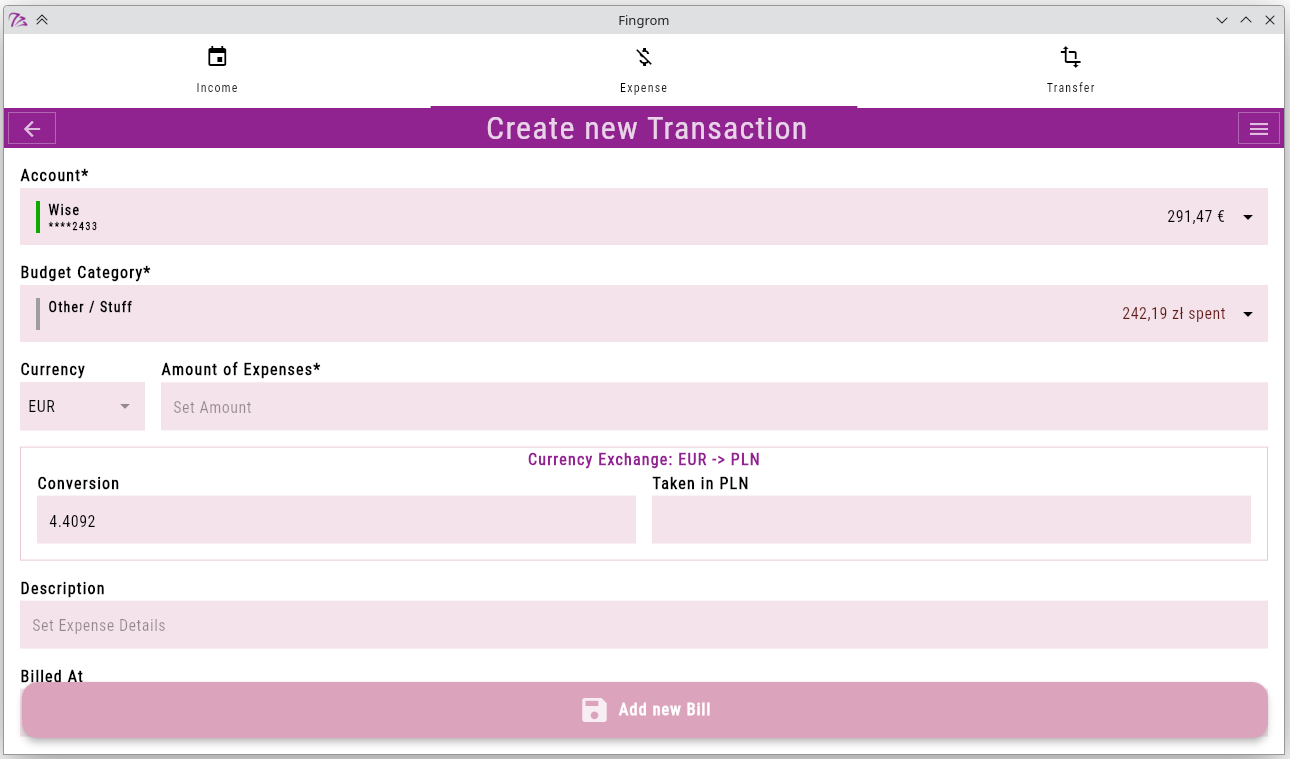Switch to the Income tab
This screenshot has height=759, width=1290.
click(217, 70)
